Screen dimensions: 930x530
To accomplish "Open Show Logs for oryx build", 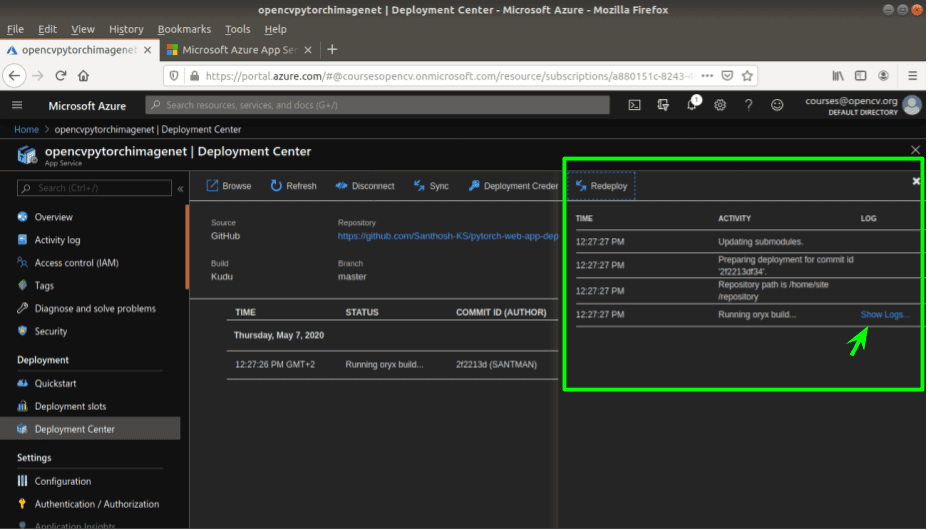I will coord(884,315).
